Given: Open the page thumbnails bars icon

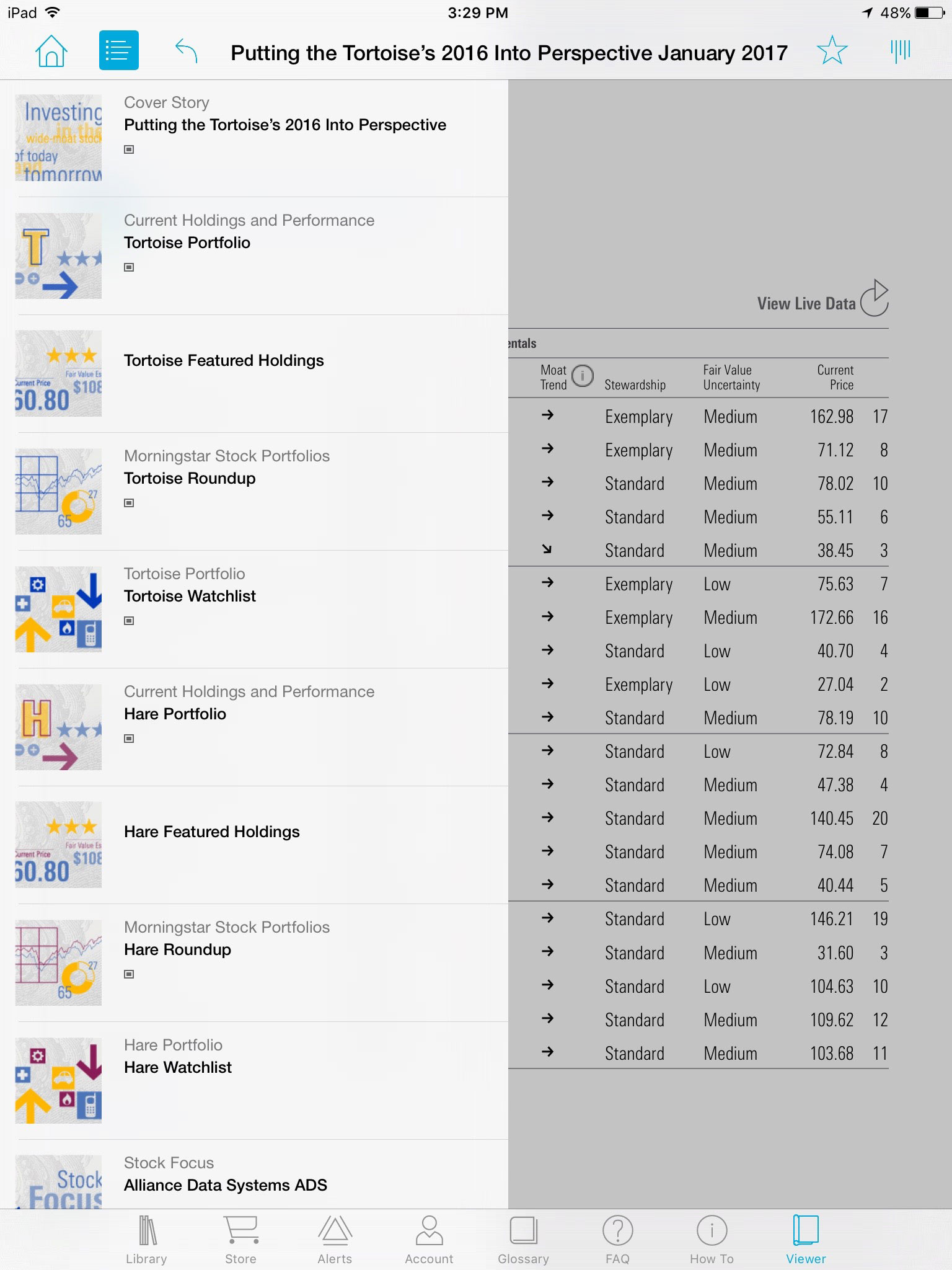Looking at the screenshot, I should [x=901, y=50].
